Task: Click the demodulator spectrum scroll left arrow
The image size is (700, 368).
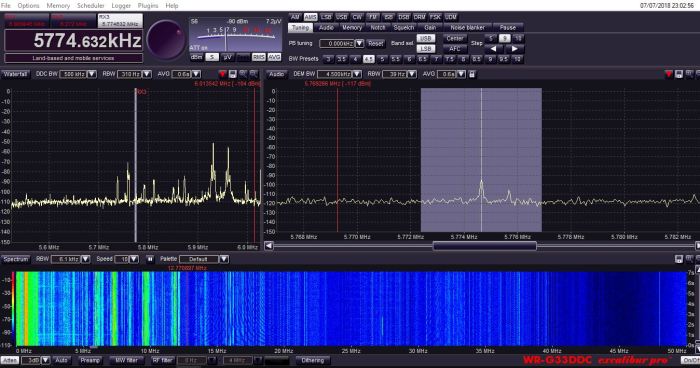Action: point(269,246)
